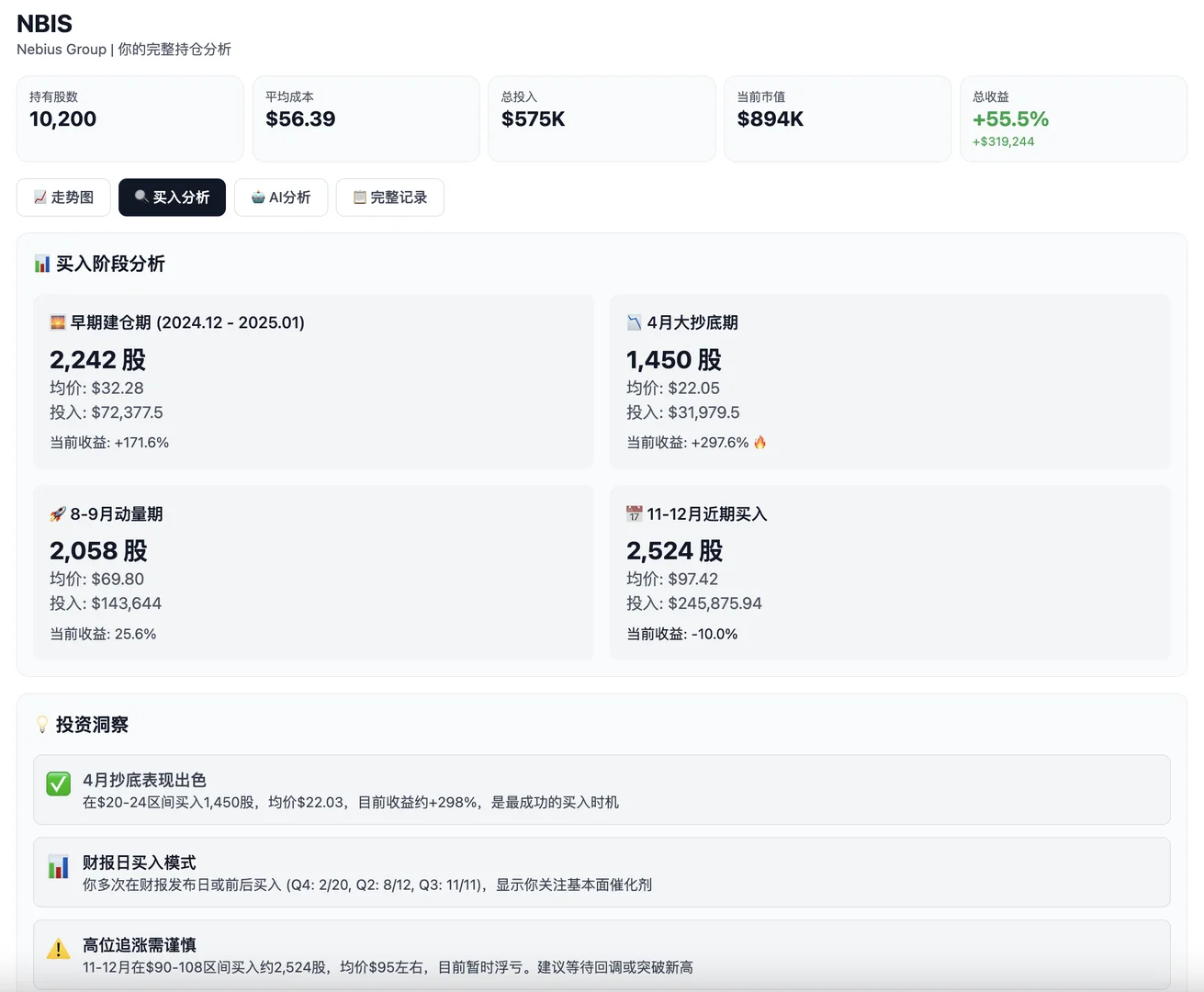Click the fire icon after +297.6%
The image size is (1204, 992).
tap(760, 443)
